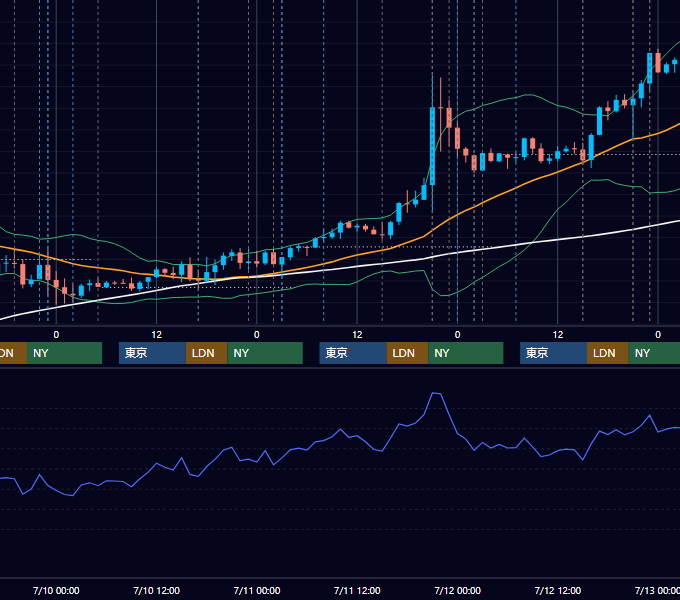Select the 7/11 00:00 date label
680x600 pixels.
[257, 590]
